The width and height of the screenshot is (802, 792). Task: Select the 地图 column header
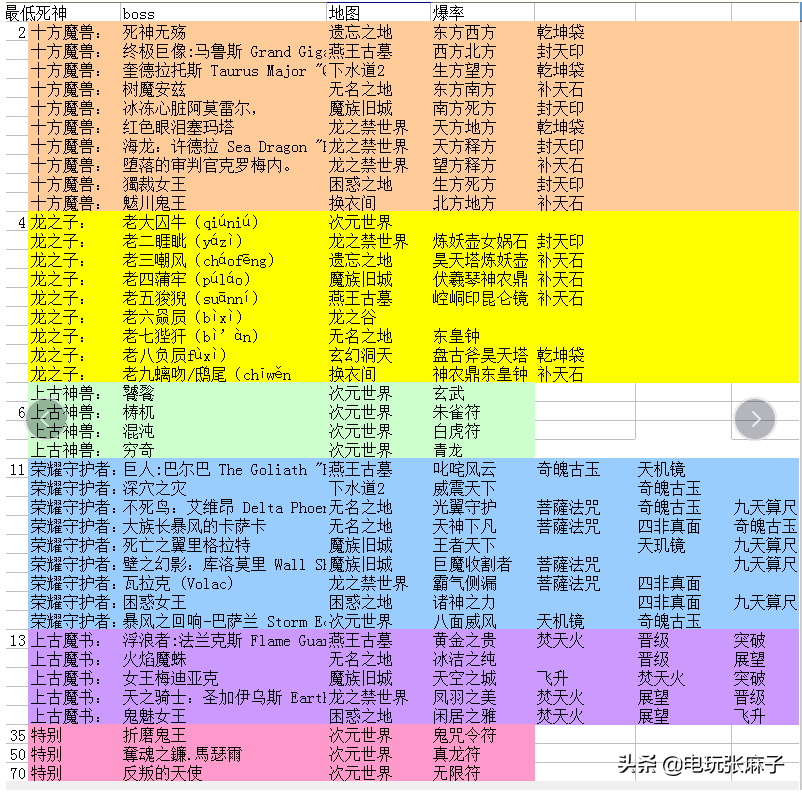pos(344,13)
